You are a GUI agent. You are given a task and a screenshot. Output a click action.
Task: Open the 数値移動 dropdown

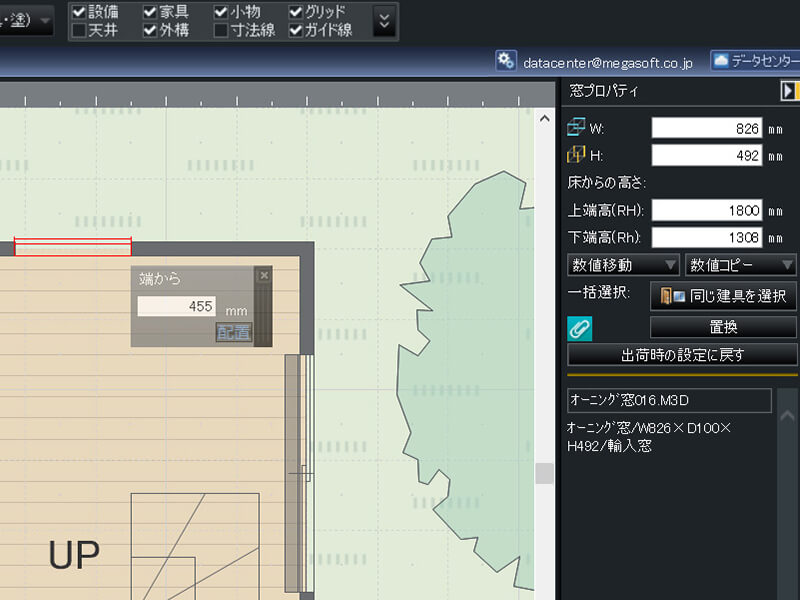click(x=623, y=265)
